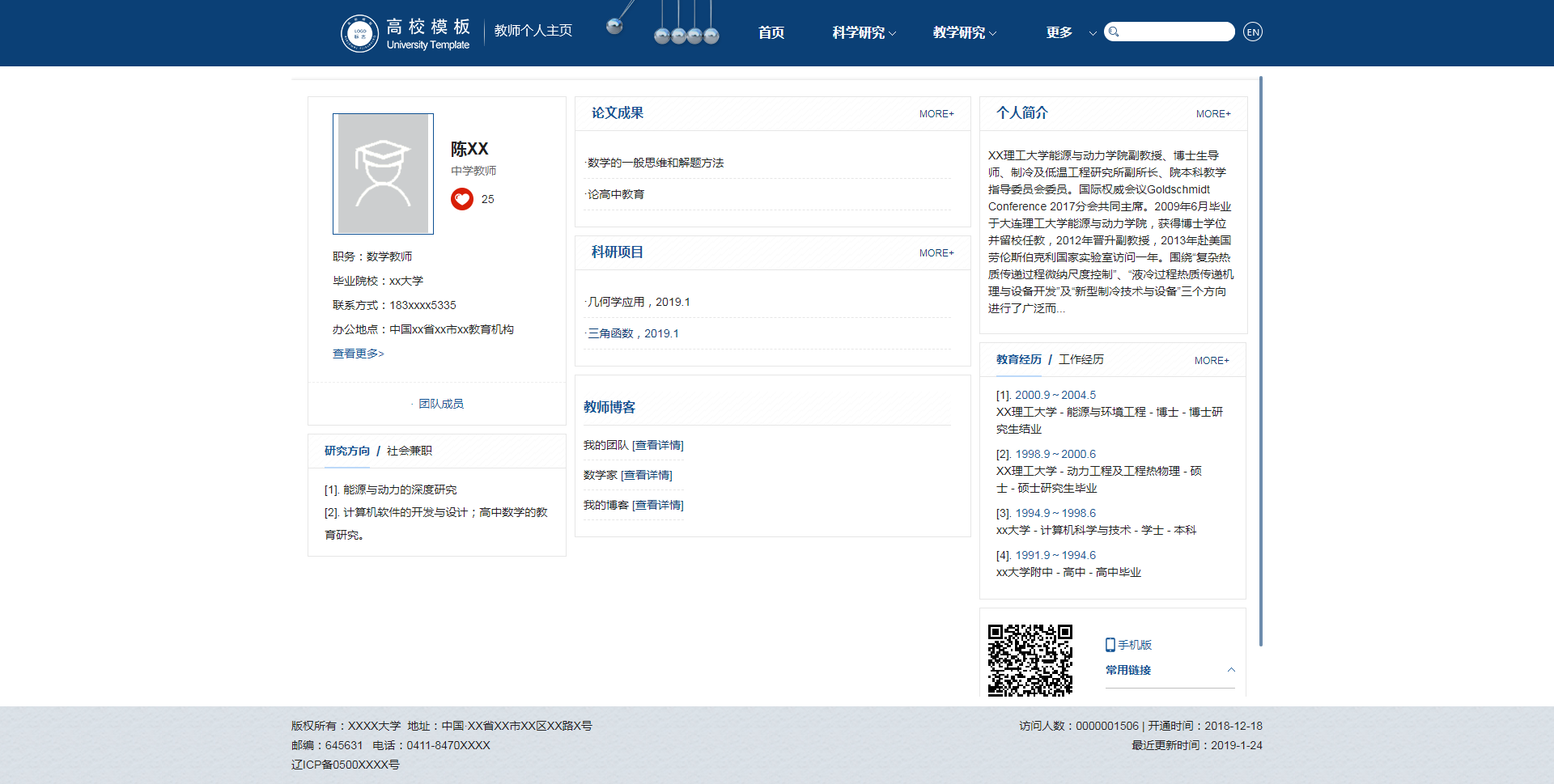Click MORE+ on the 论文成果 panel
1554x784 pixels.
pos(936,113)
